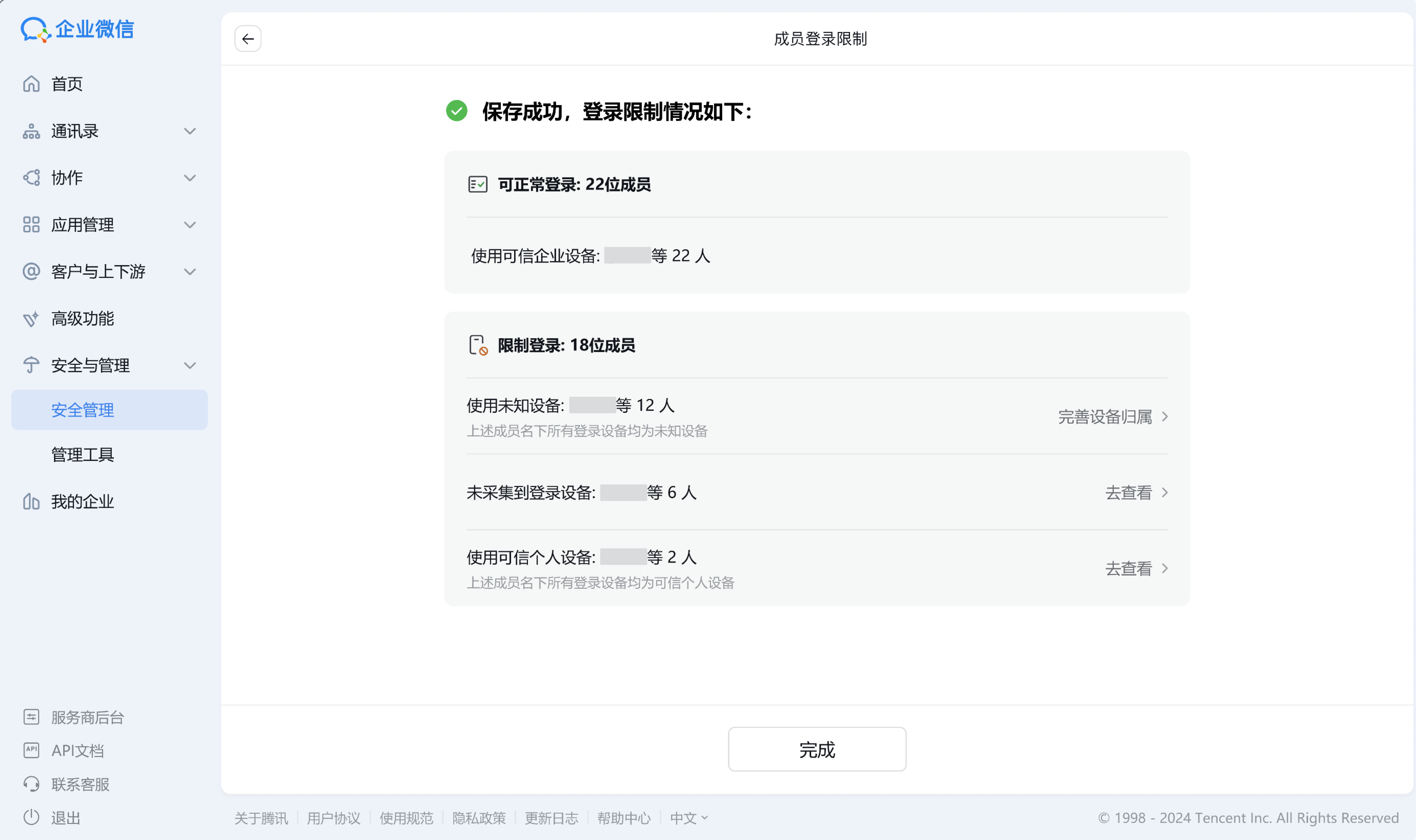Click the back arrow button

(x=248, y=38)
